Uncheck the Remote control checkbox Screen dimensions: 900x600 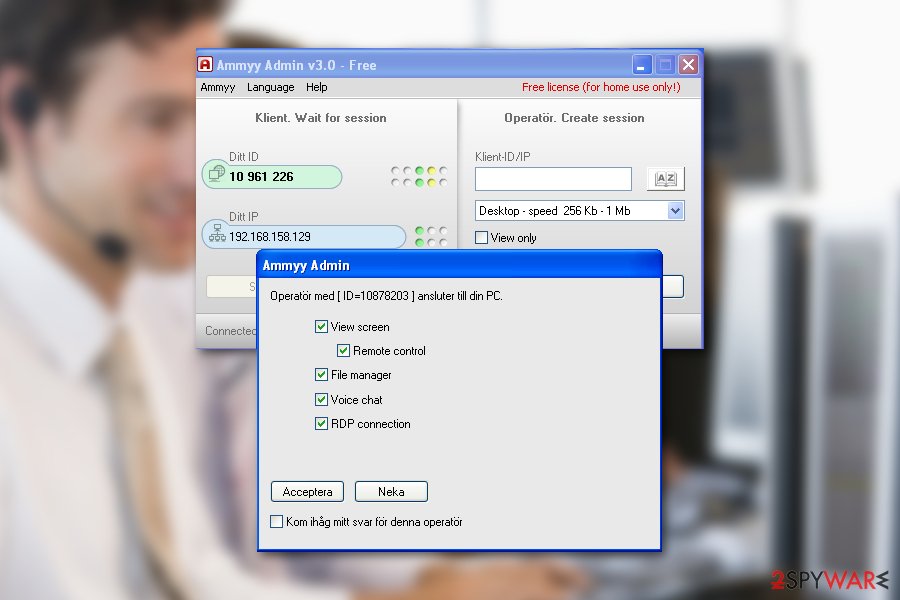343,350
